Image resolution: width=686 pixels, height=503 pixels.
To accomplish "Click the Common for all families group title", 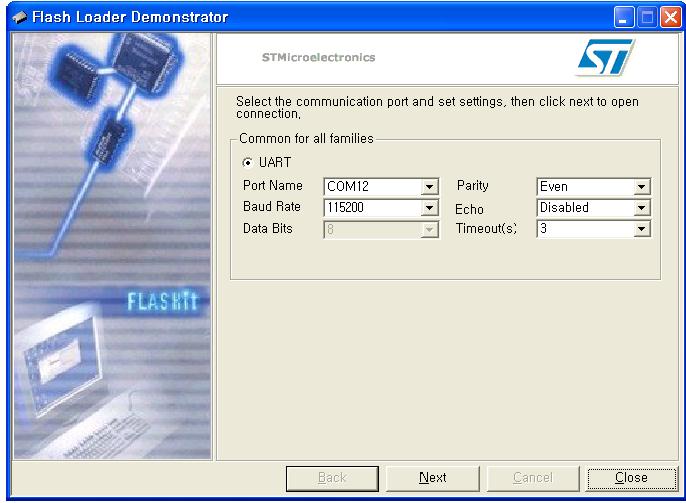I will [x=306, y=139].
